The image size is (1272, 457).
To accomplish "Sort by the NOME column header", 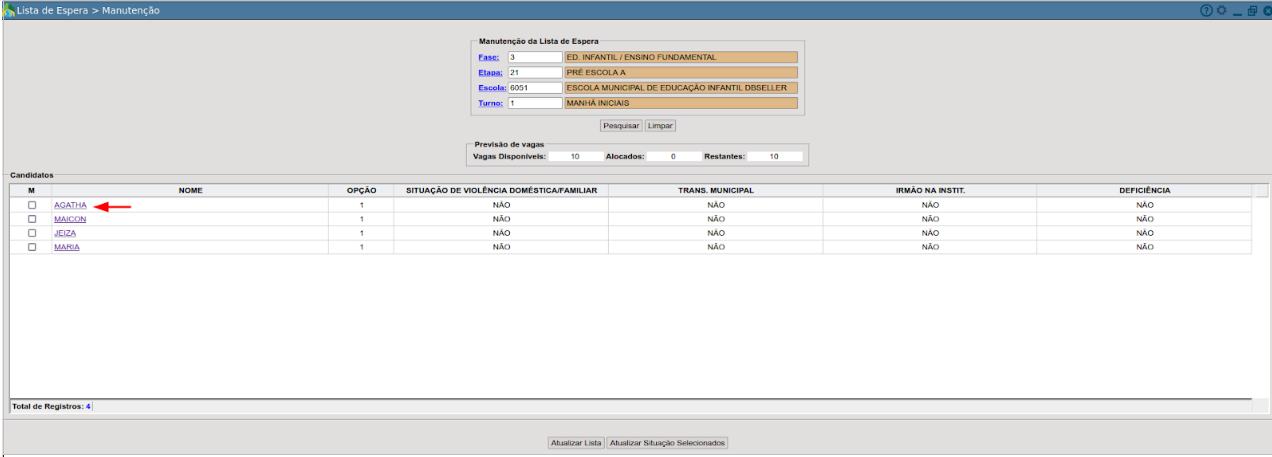I will coord(191,190).
